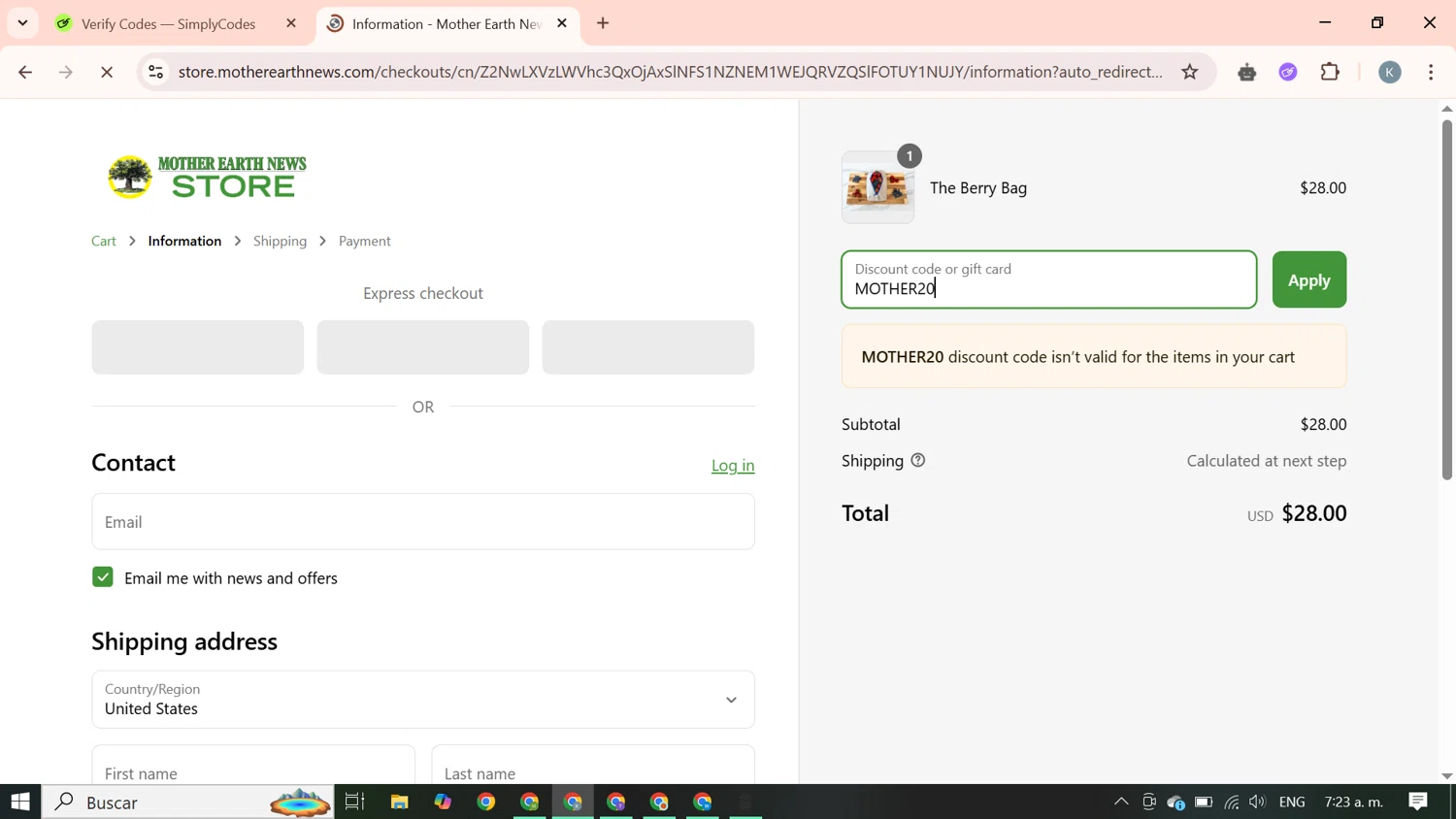Viewport: 1456px width, 819px height.
Task: Open volume control tray icon
Action: coord(1258,803)
